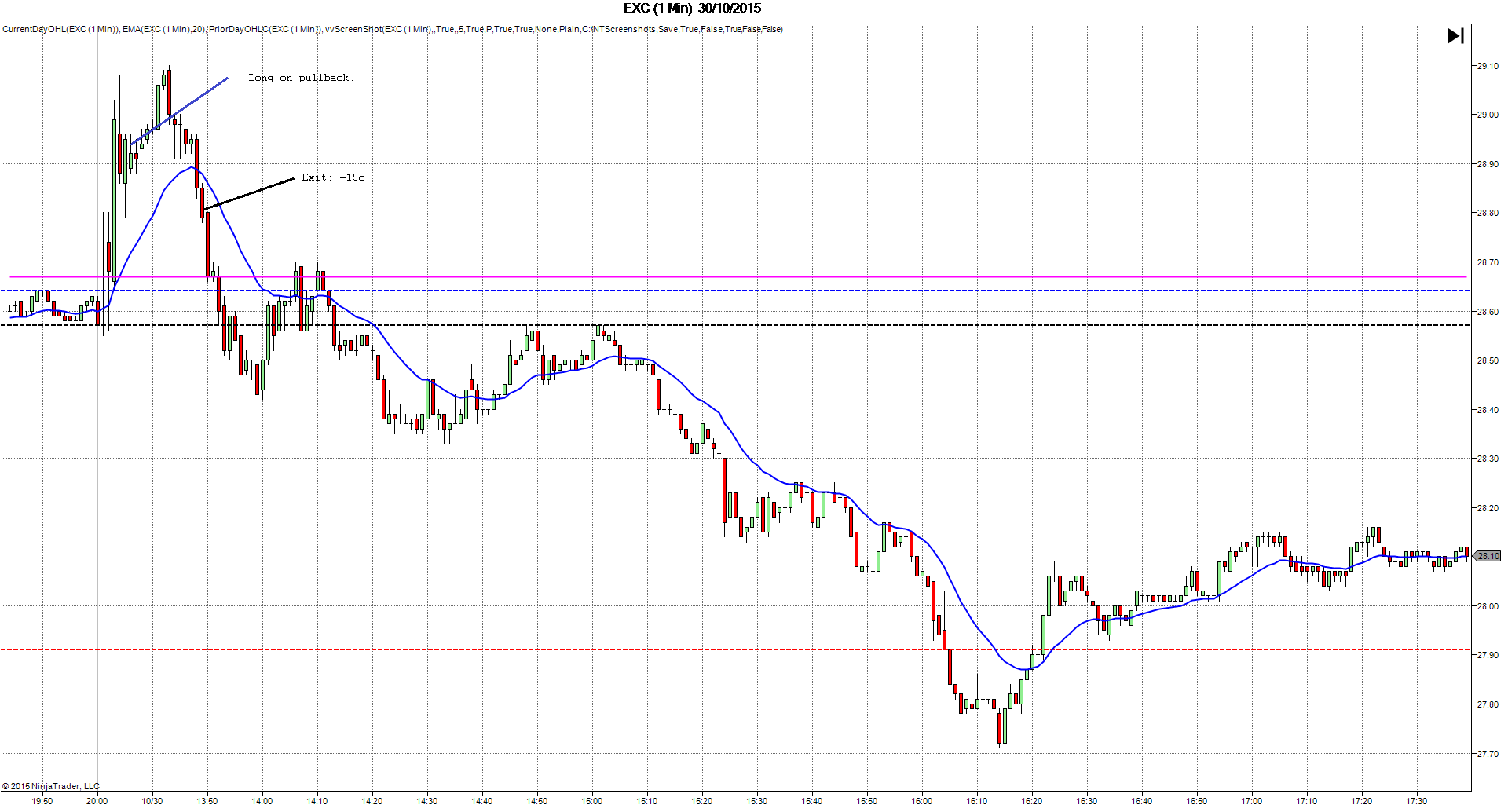Click the 28.40 price axis label
Viewport: 1508px width, 812px height.
pos(1487,410)
